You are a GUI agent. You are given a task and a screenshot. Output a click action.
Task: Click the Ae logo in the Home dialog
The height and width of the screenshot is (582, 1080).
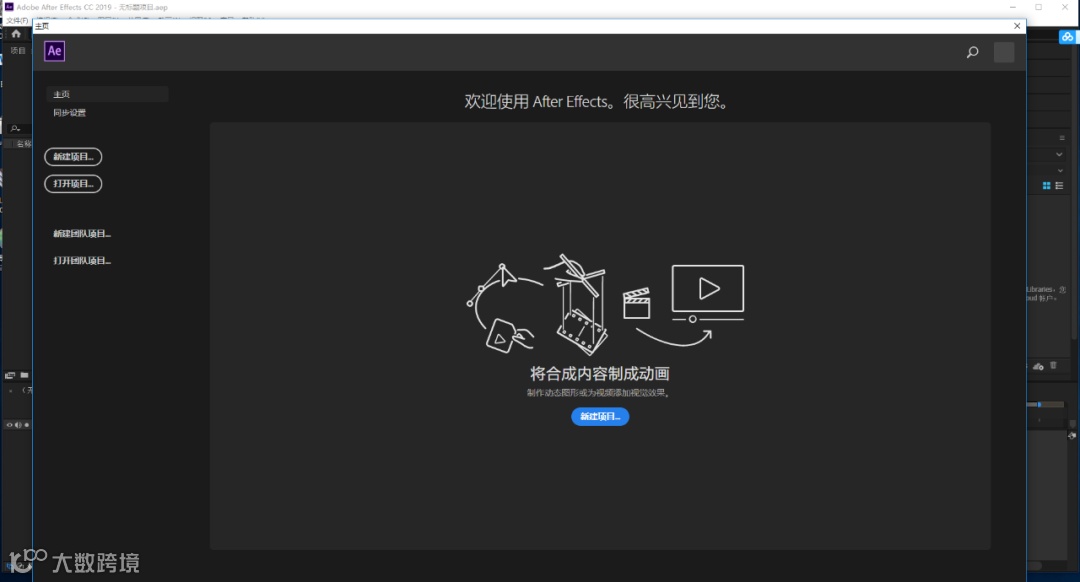pos(54,51)
